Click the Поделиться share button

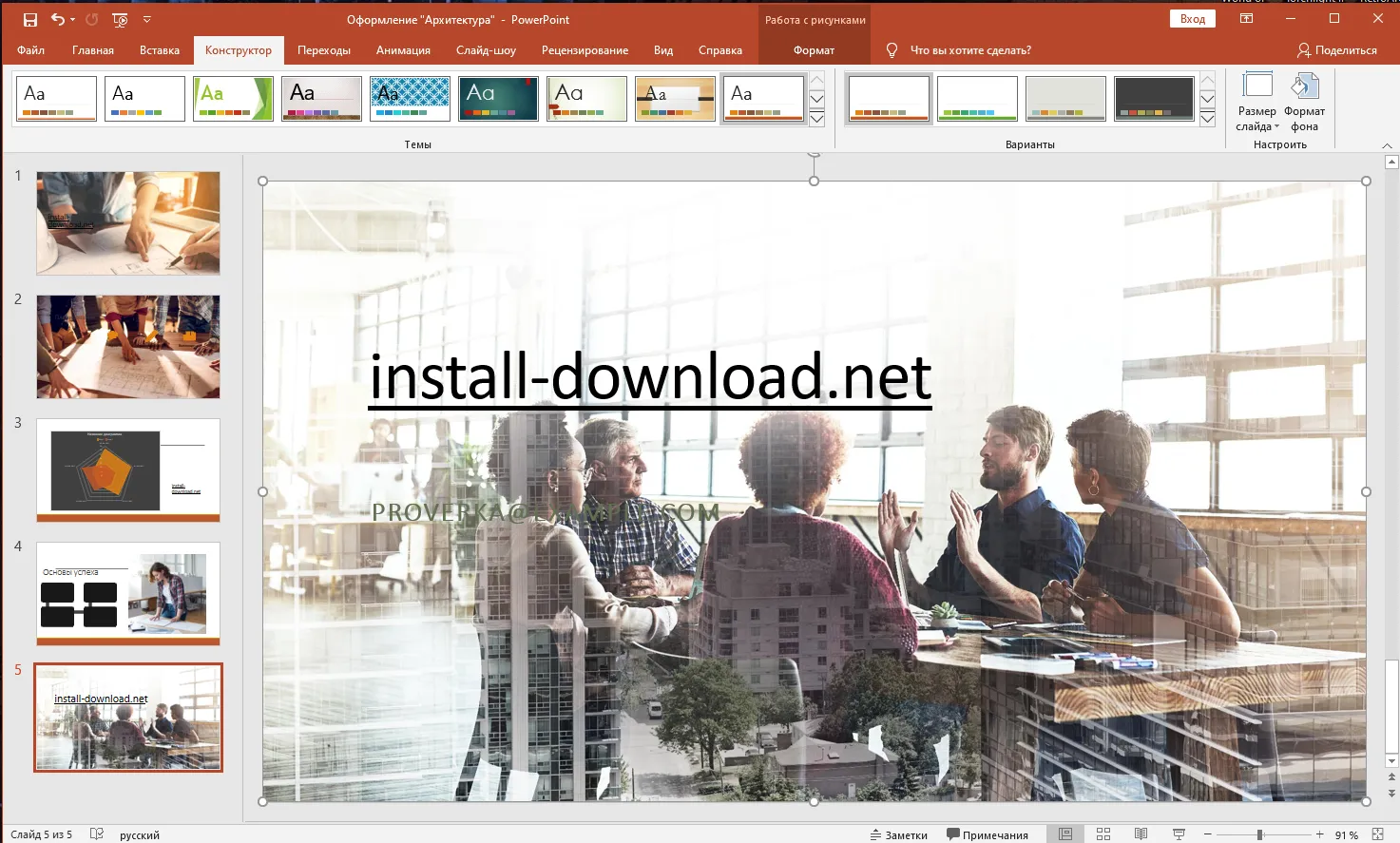[1336, 50]
